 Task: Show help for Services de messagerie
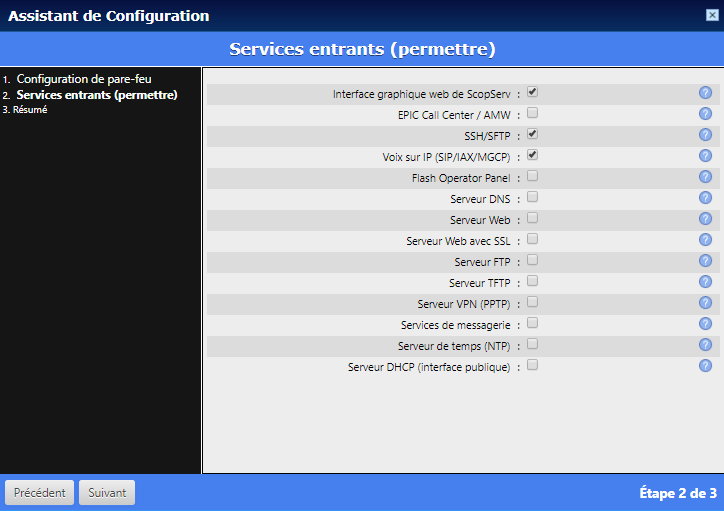click(705, 324)
